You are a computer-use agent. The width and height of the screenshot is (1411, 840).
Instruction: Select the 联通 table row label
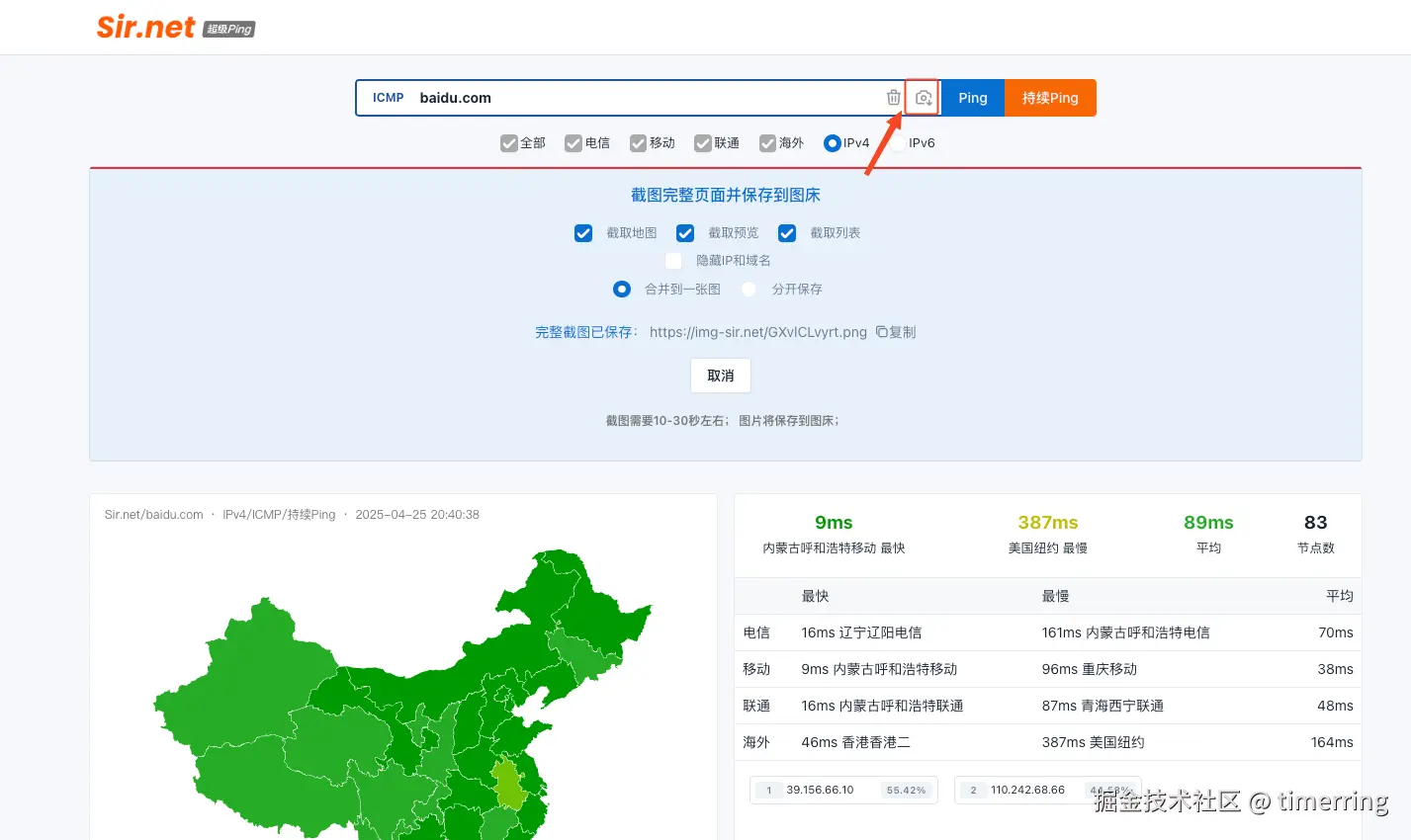click(x=756, y=706)
